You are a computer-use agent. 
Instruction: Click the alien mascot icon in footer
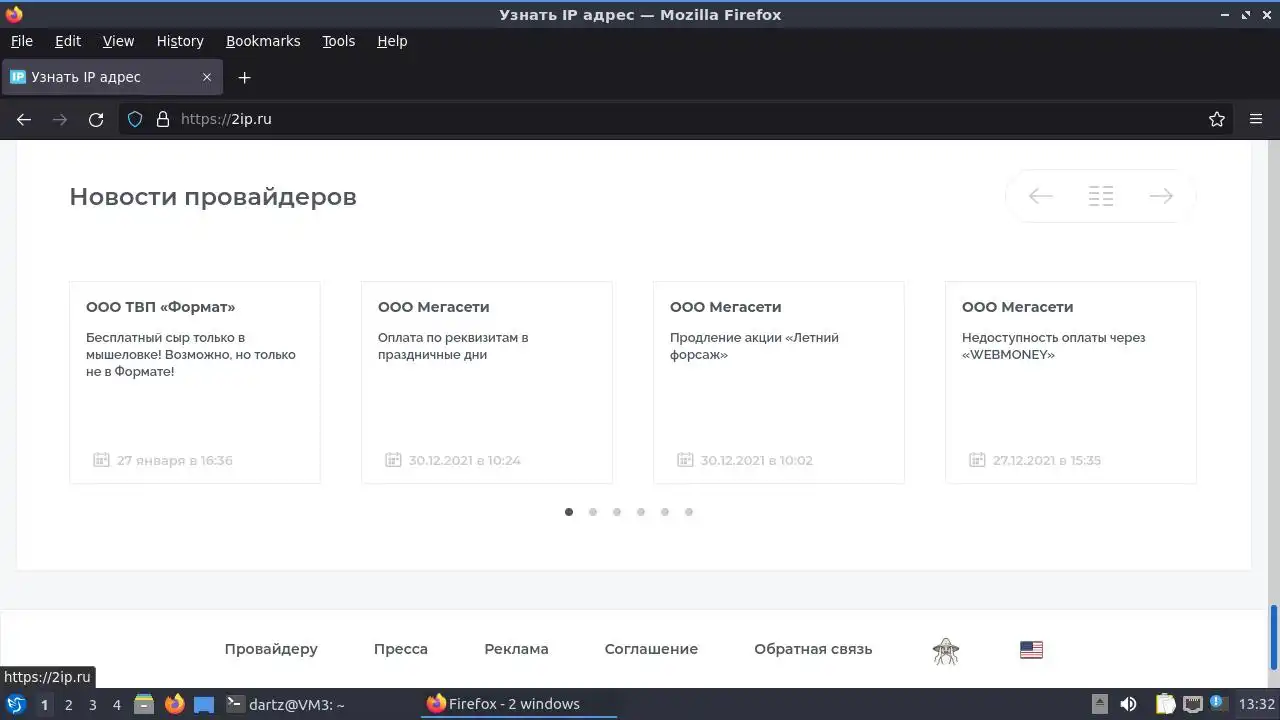pyautogui.click(x=946, y=652)
